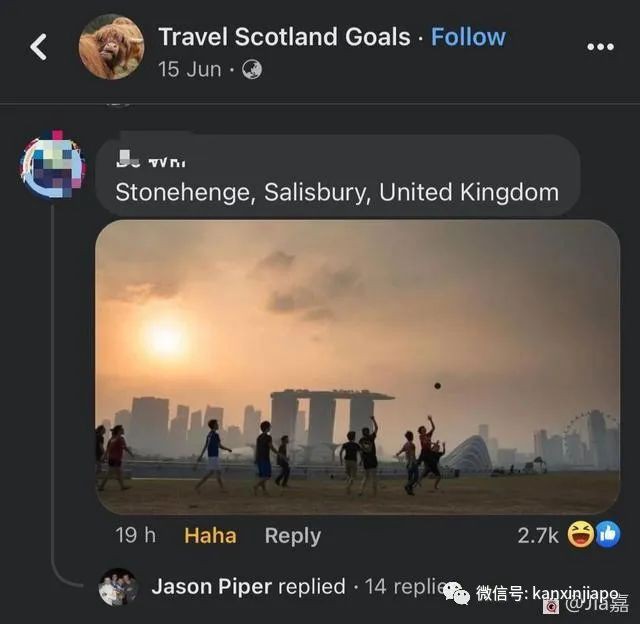Screen dimensions: 640x624
Task: Click the "Stonehenge, Salisbury, United Kingdom" comment text
Action: click(x=337, y=192)
